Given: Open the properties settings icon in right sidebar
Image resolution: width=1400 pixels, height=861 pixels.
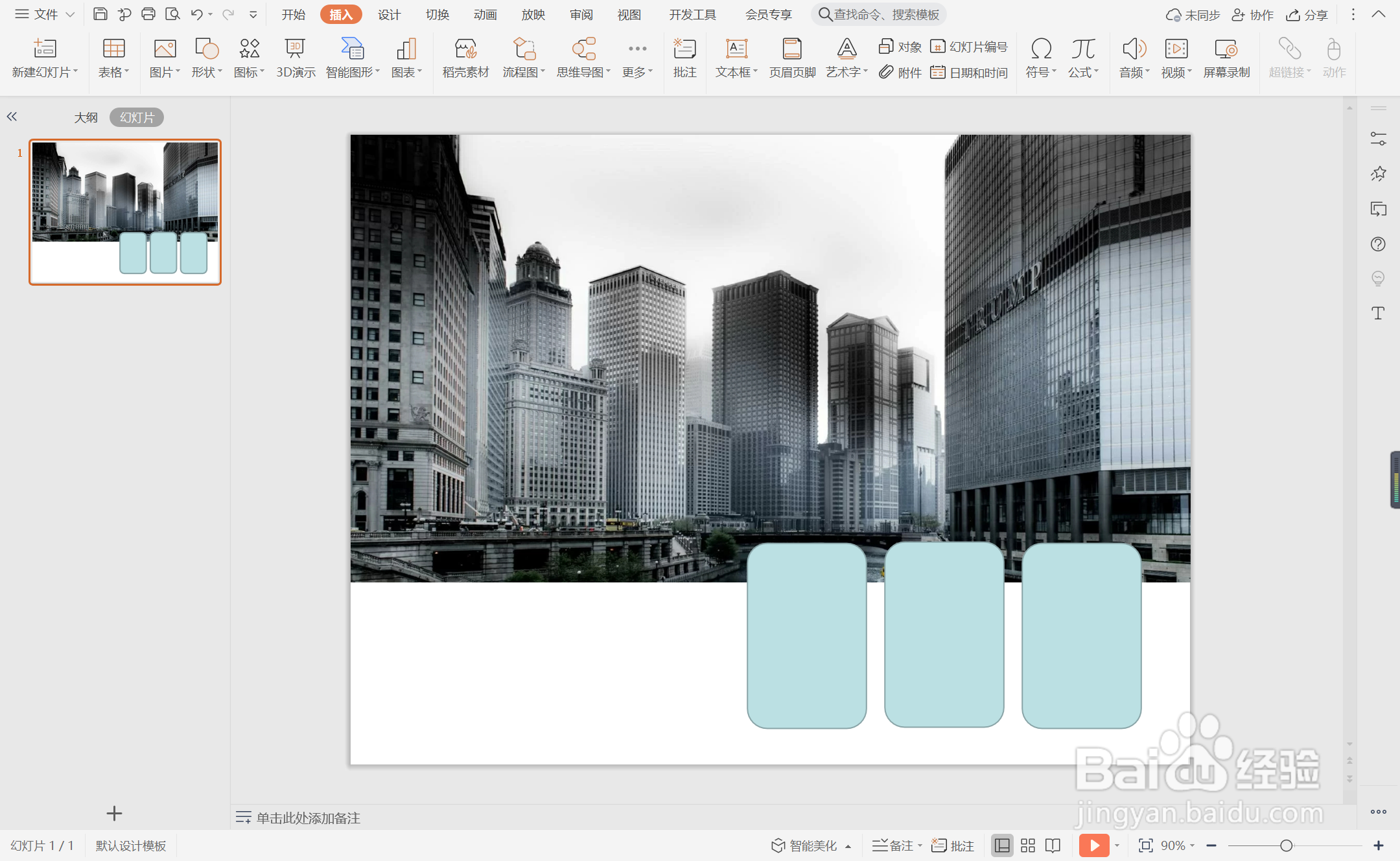Looking at the screenshot, I should pyautogui.click(x=1379, y=138).
